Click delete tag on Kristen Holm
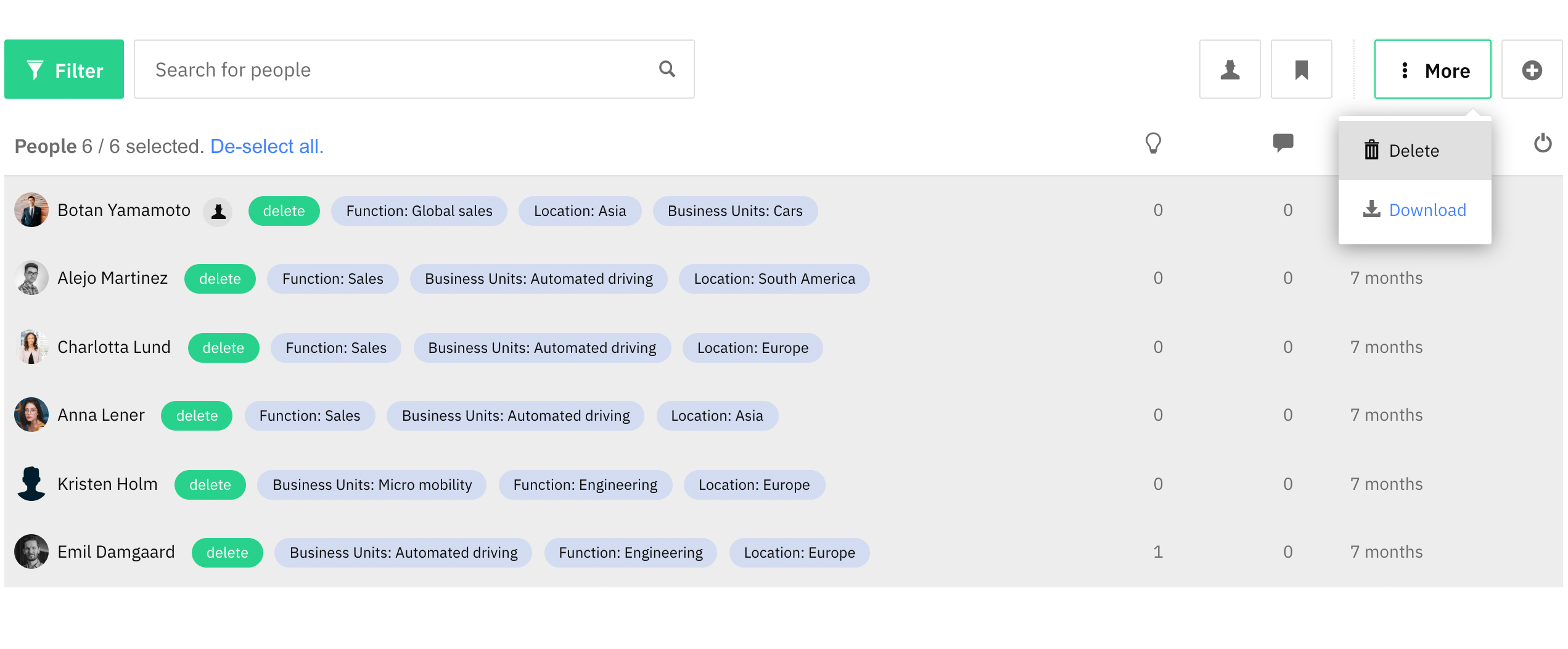The height and width of the screenshot is (649, 1568). 210,485
